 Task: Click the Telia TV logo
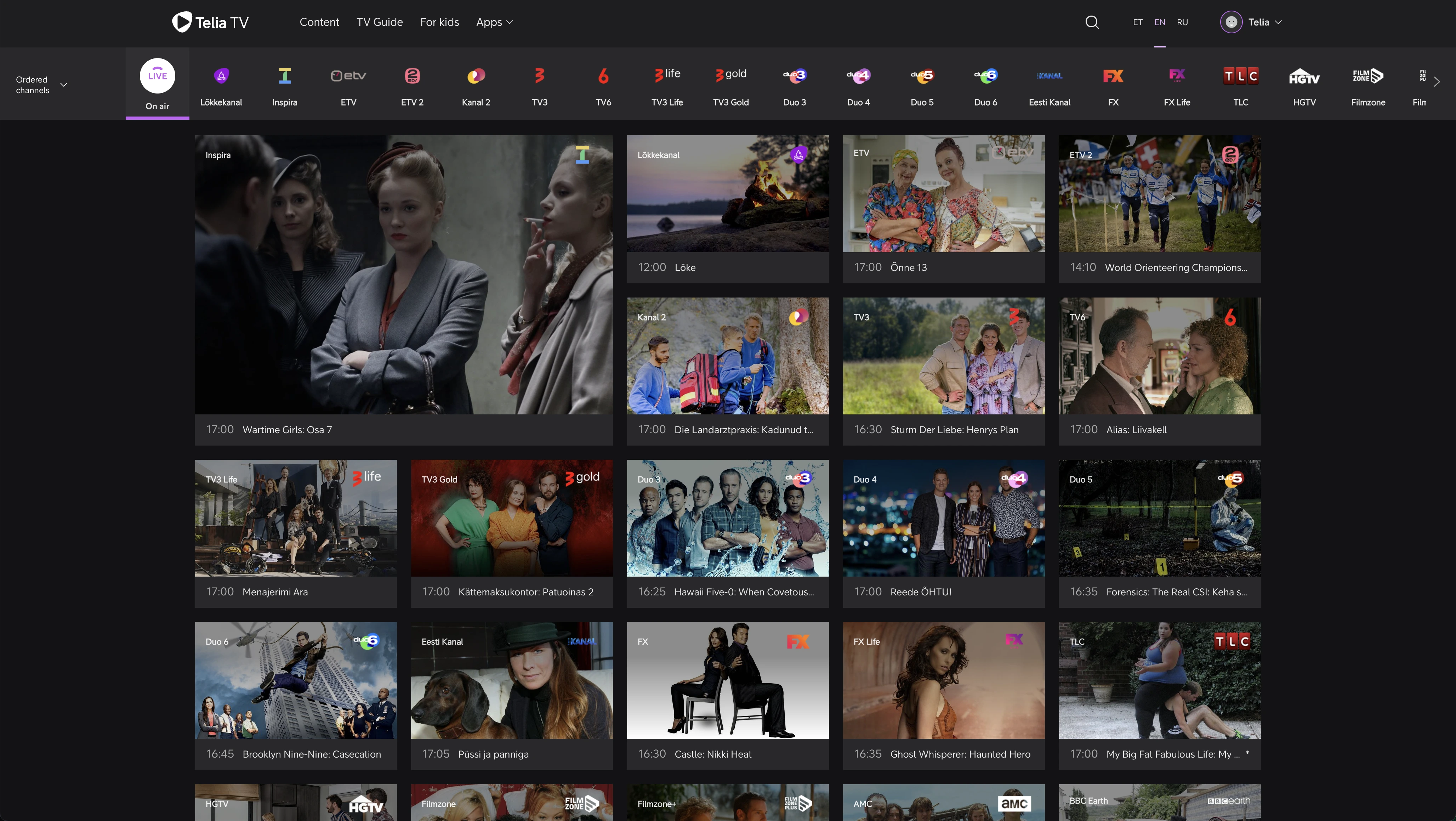pos(210,22)
